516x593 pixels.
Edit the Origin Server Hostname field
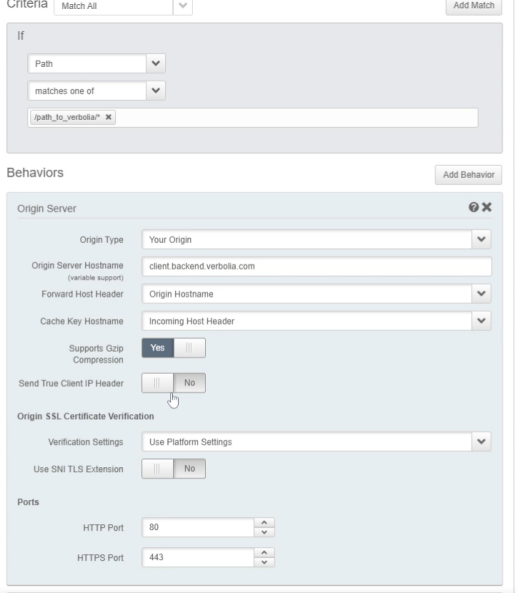tap(317, 266)
